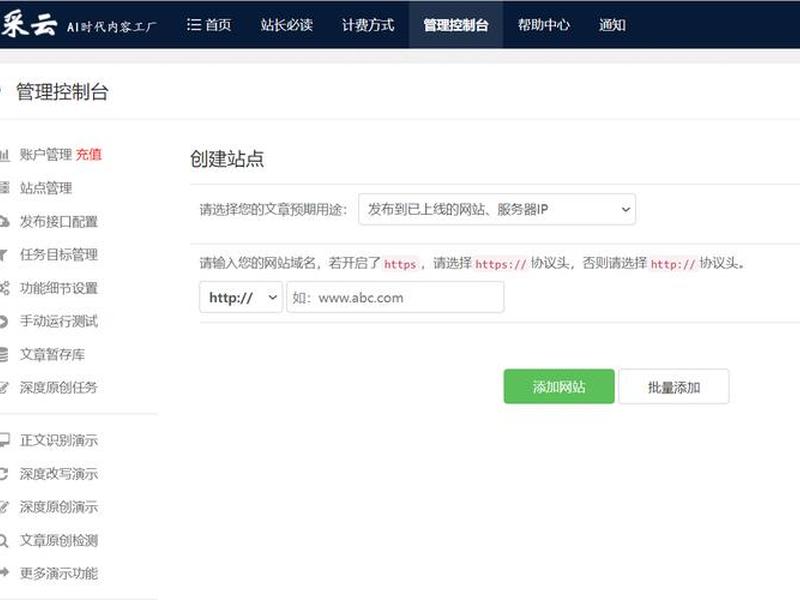Open 发布接口配置 in the sidebar

[59, 221]
